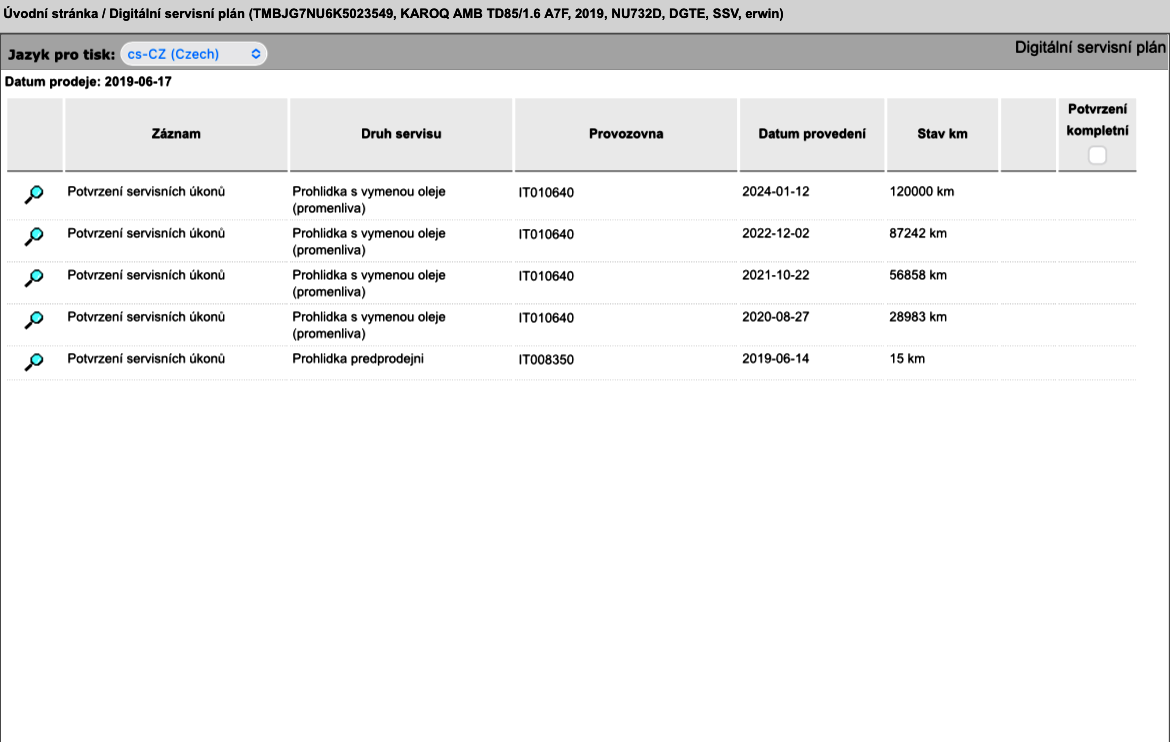The height and width of the screenshot is (742, 1170).
Task: Open the Jazyk pro tisk language dropdown
Action: click(x=193, y=54)
